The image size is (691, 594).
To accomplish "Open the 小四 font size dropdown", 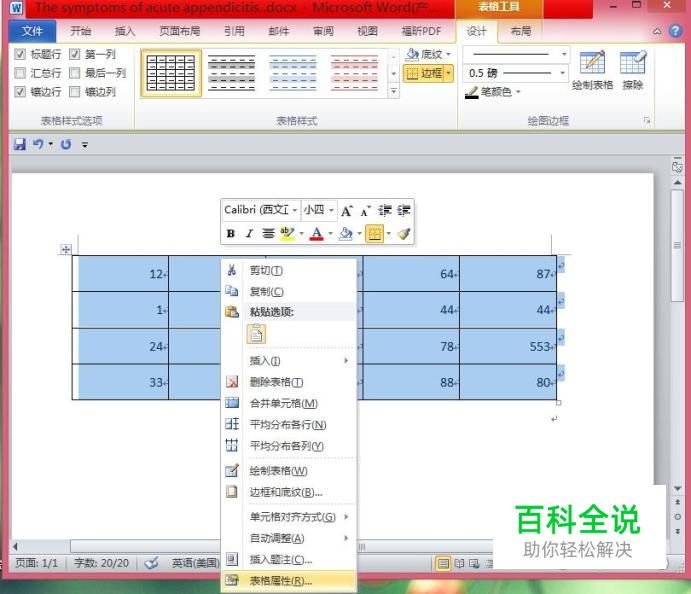I will 331,210.
